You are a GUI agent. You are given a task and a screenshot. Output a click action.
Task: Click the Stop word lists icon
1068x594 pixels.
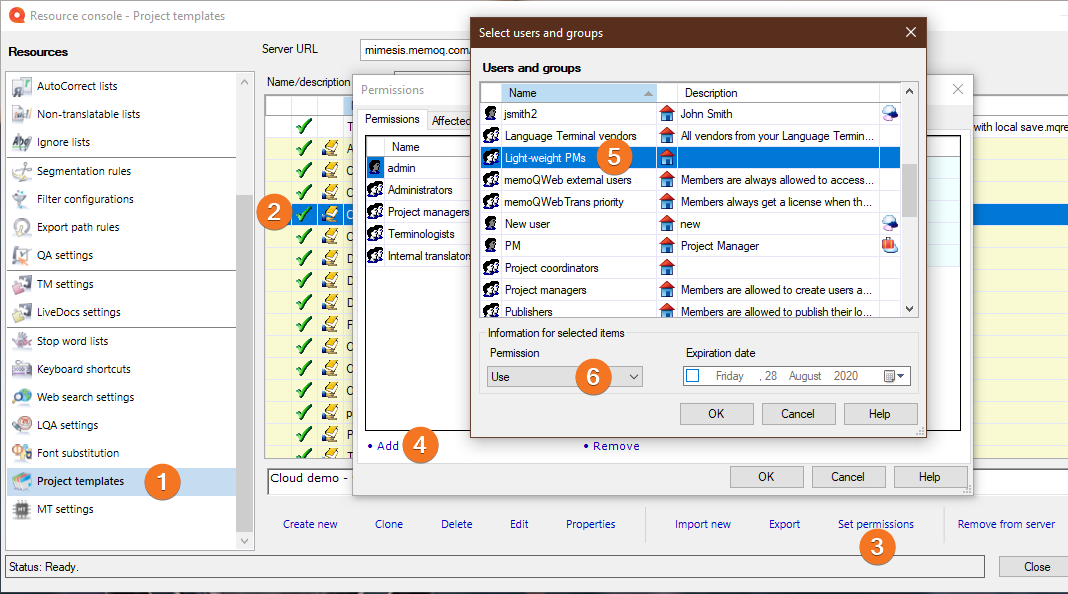[x=22, y=341]
